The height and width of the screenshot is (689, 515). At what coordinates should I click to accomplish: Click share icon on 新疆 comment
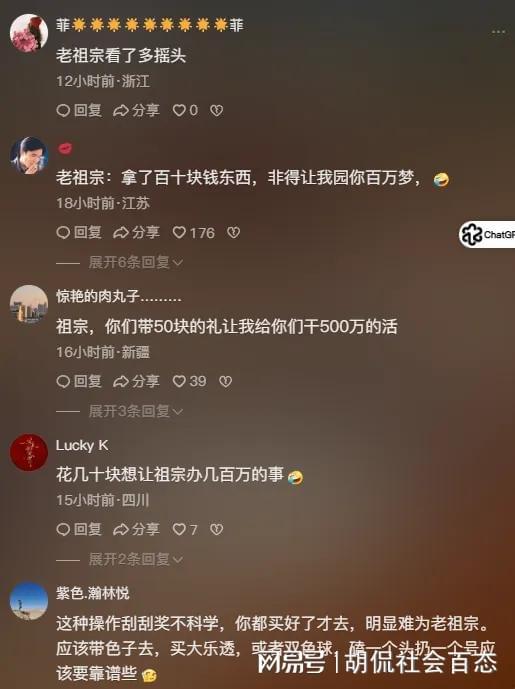pos(136,381)
